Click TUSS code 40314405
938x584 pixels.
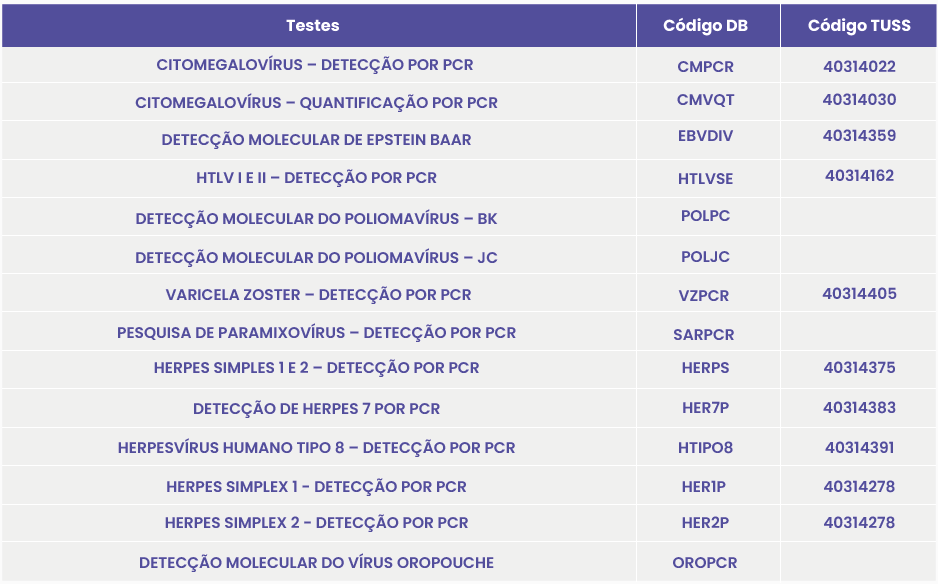pos(859,294)
